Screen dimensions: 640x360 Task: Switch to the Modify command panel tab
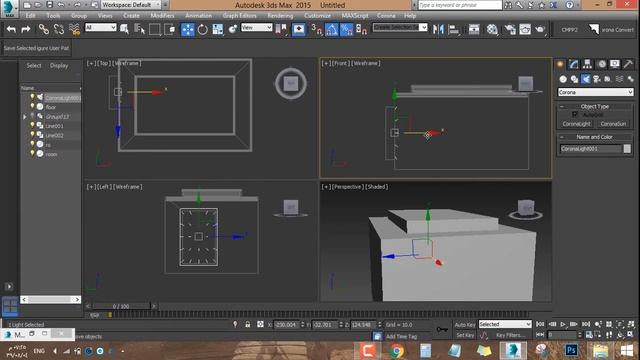pos(573,64)
